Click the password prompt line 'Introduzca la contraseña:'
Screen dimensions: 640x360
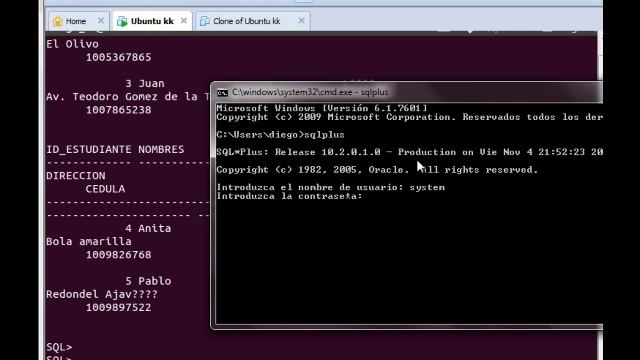click(289, 196)
